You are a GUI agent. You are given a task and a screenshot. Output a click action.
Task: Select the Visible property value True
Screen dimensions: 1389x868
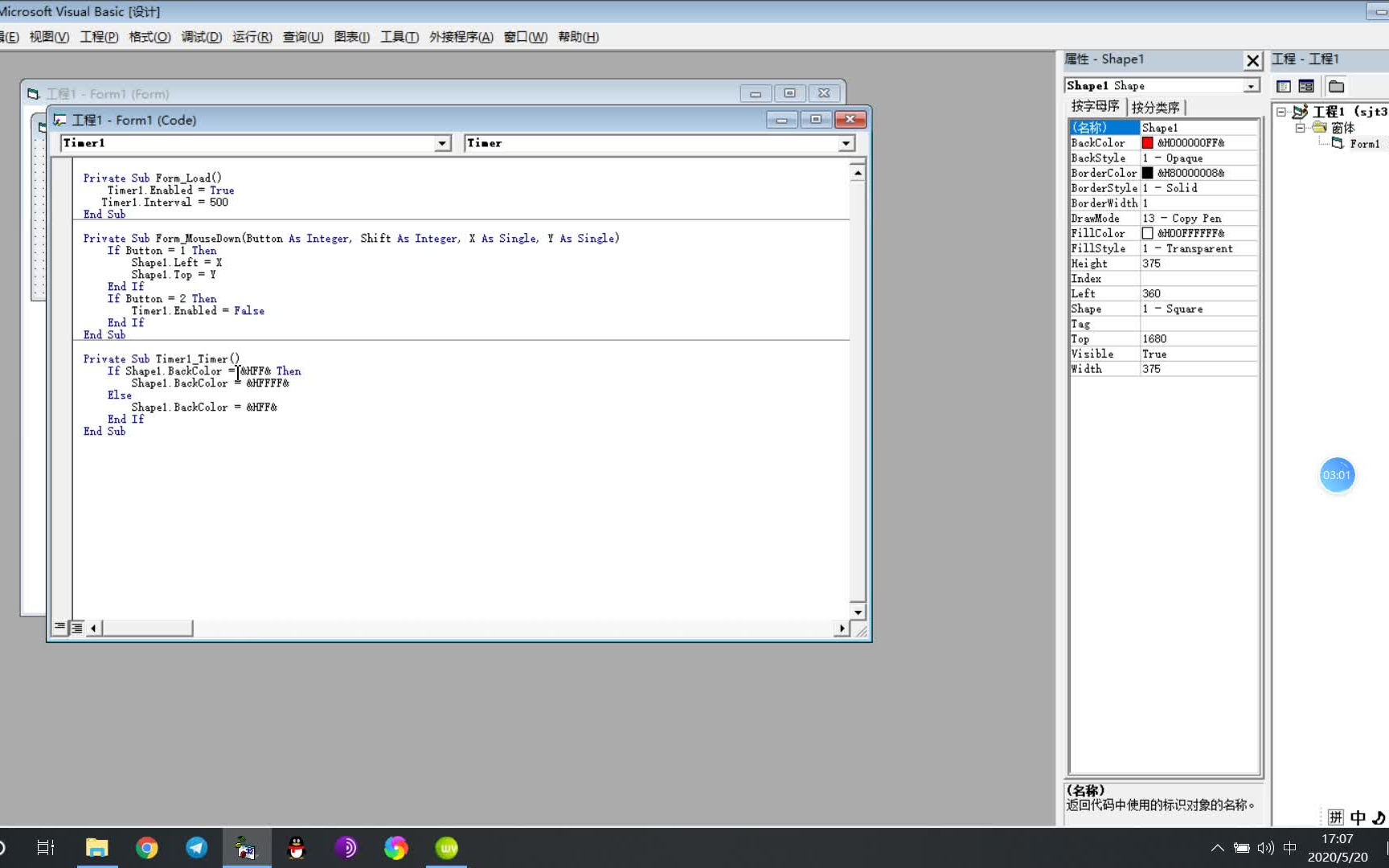click(1198, 354)
